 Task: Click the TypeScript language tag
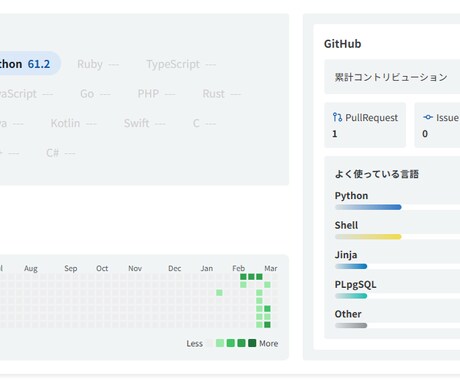click(x=181, y=64)
